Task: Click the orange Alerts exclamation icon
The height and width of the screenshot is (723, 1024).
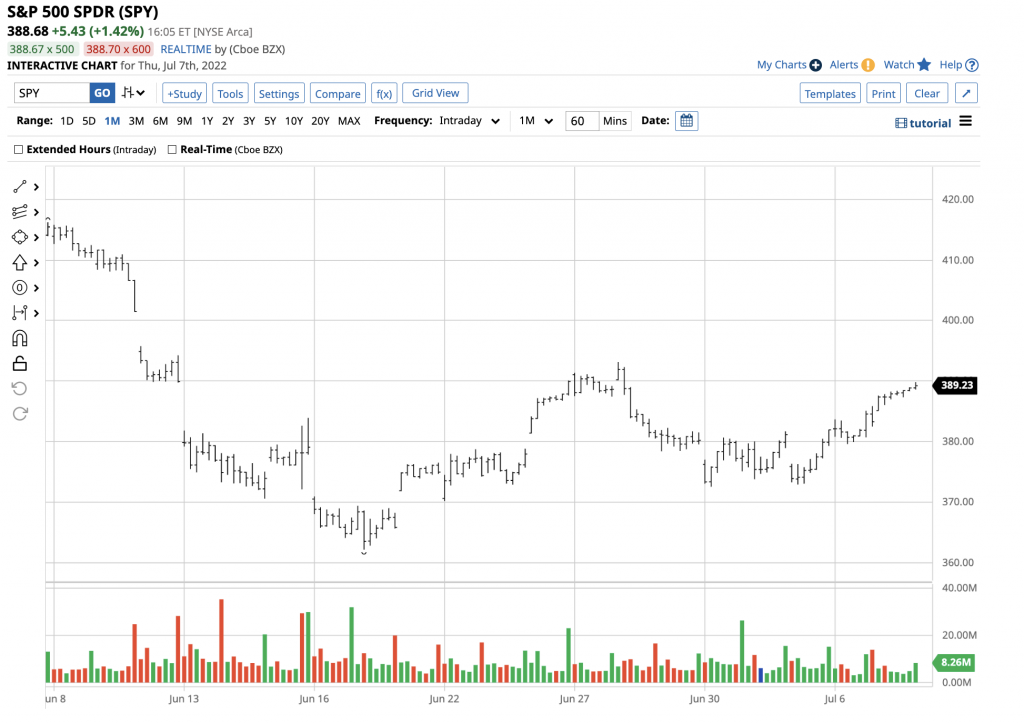Action: [x=868, y=65]
